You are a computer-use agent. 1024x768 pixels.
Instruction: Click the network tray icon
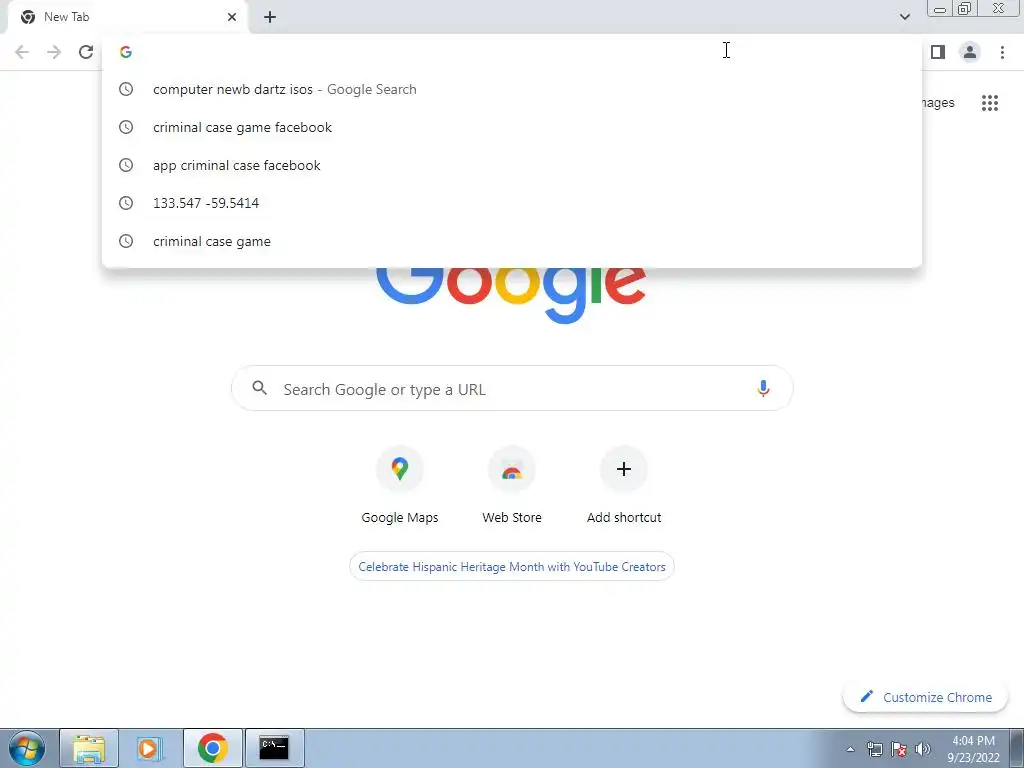coord(874,749)
